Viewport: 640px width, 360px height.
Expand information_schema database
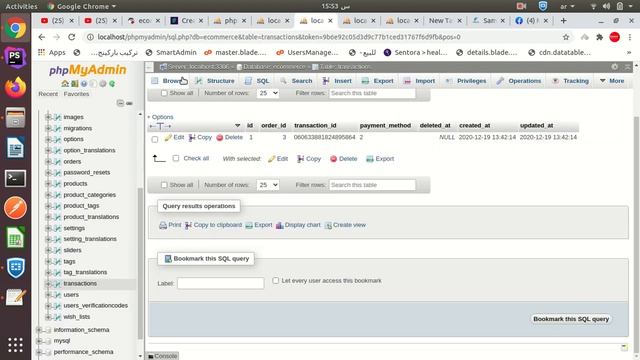point(39,330)
